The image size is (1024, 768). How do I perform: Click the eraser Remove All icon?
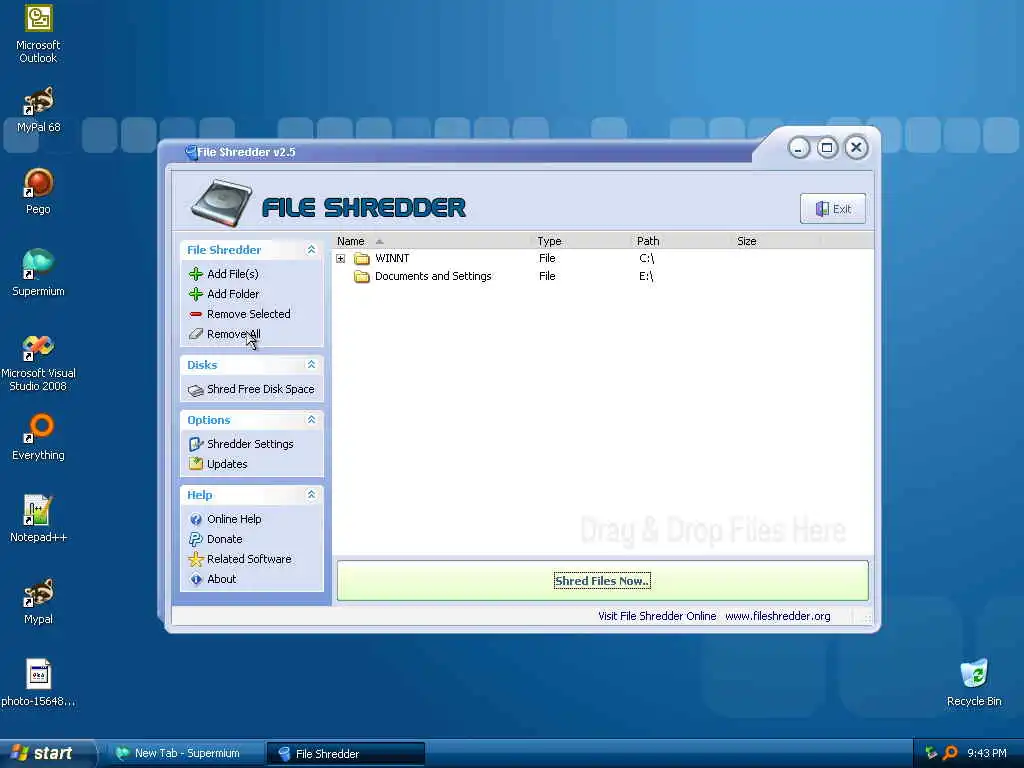tap(195, 334)
